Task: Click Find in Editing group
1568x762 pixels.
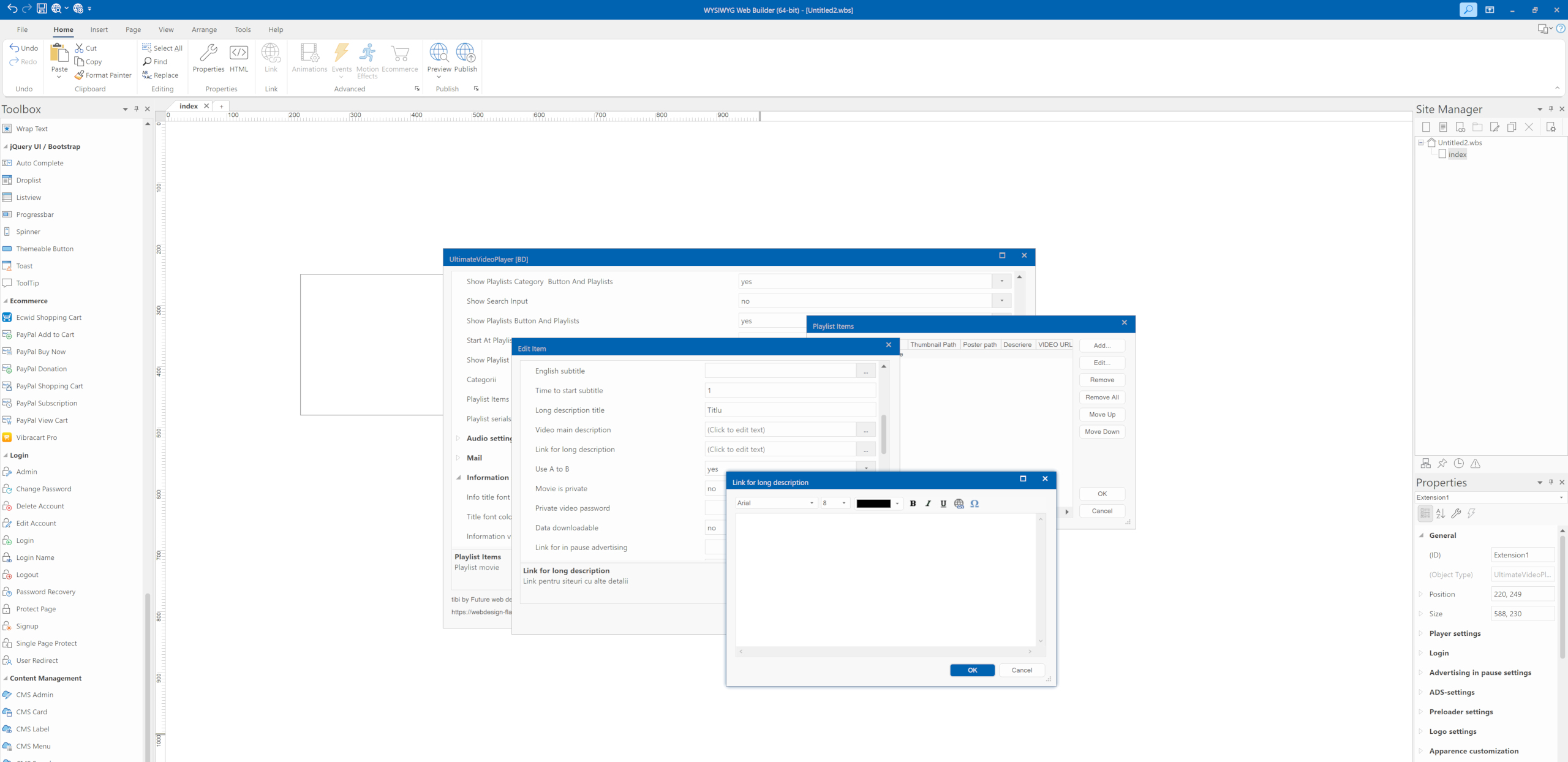Action: [x=155, y=61]
